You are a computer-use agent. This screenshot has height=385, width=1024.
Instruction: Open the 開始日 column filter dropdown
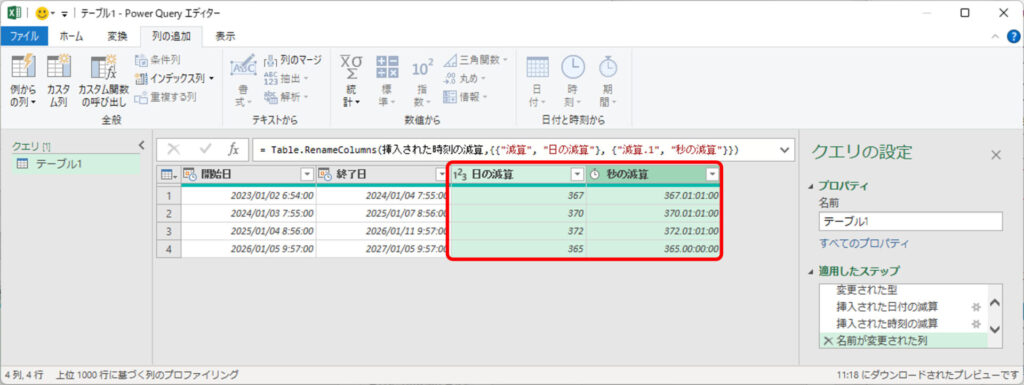307,174
